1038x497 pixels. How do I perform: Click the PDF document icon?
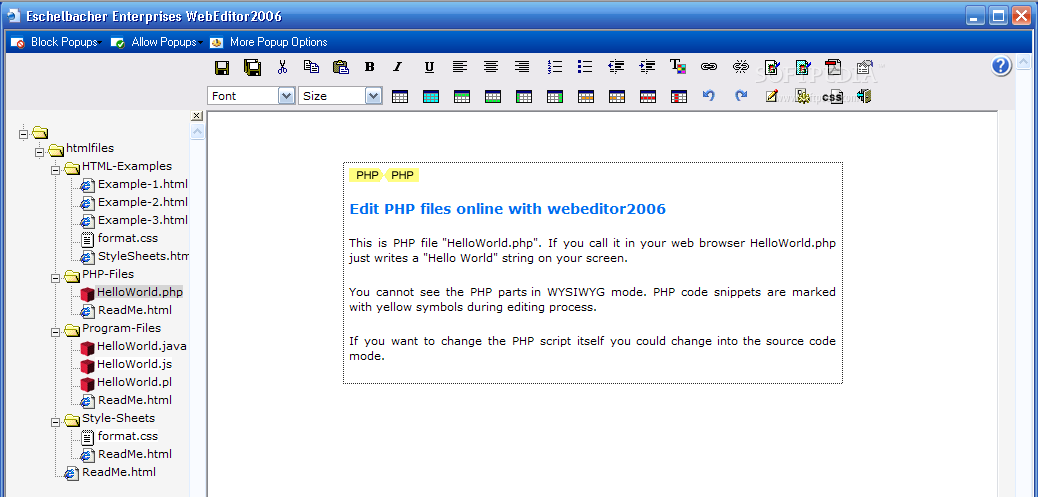(835, 67)
